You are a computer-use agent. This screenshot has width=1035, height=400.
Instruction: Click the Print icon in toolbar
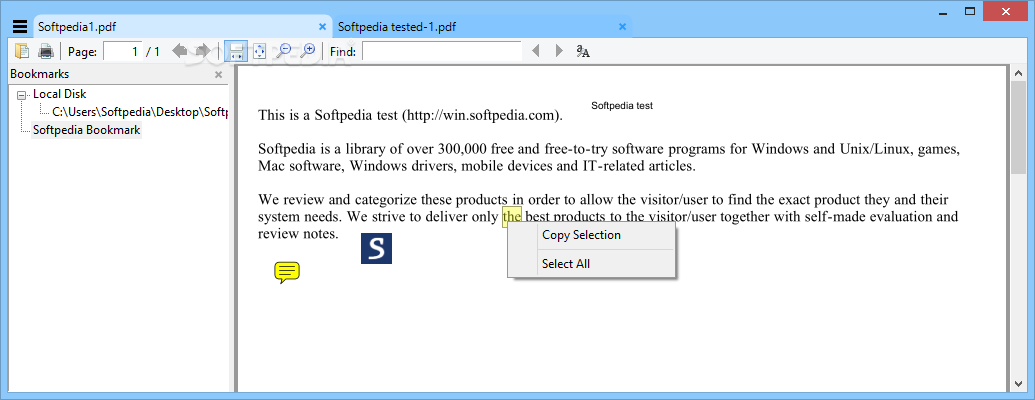click(x=46, y=51)
